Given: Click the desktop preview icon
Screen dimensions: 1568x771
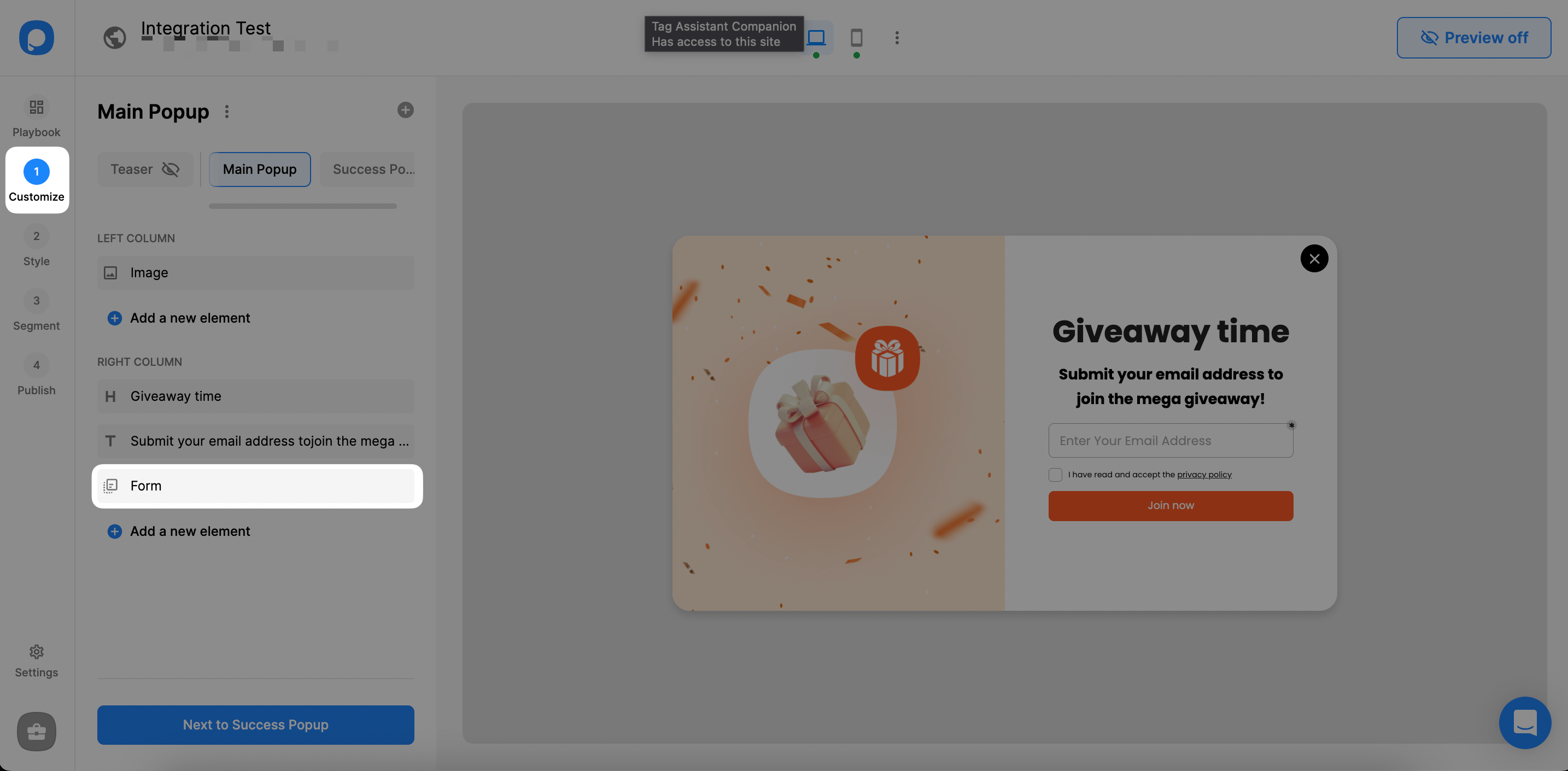Looking at the screenshot, I should tap(817, 37).
